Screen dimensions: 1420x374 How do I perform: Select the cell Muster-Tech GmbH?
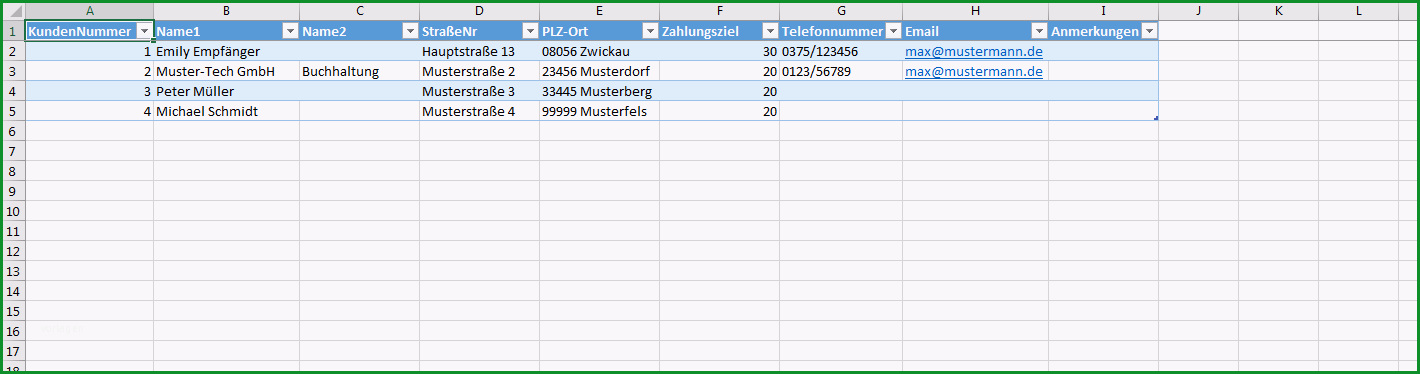(x=226, y=71)
